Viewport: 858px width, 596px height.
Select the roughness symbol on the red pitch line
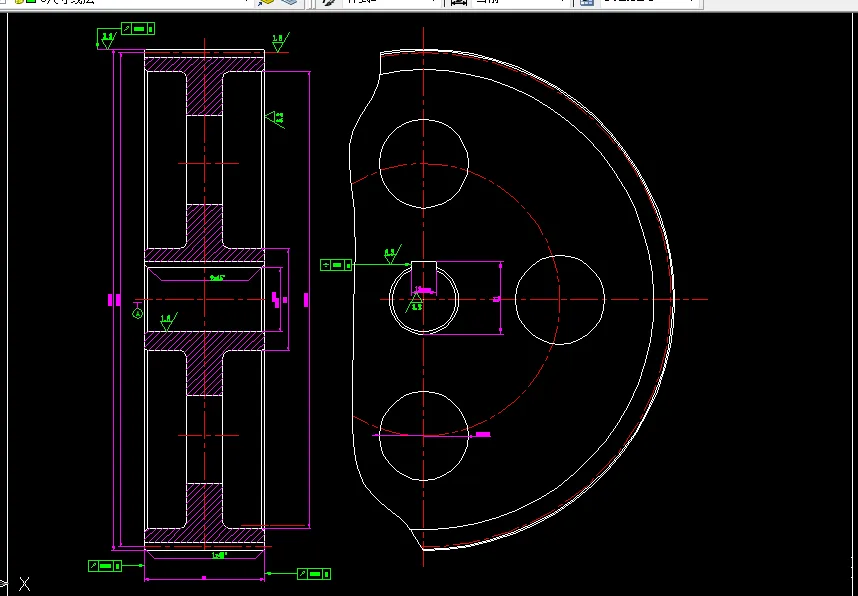tap(280, 43)
